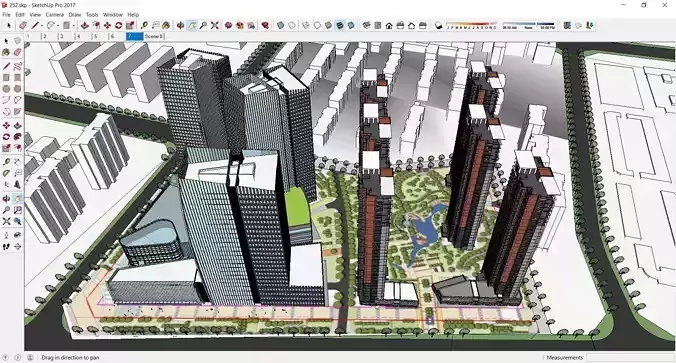
Task: Select the Arc tool in top toolbar
Action: (50, 25)
